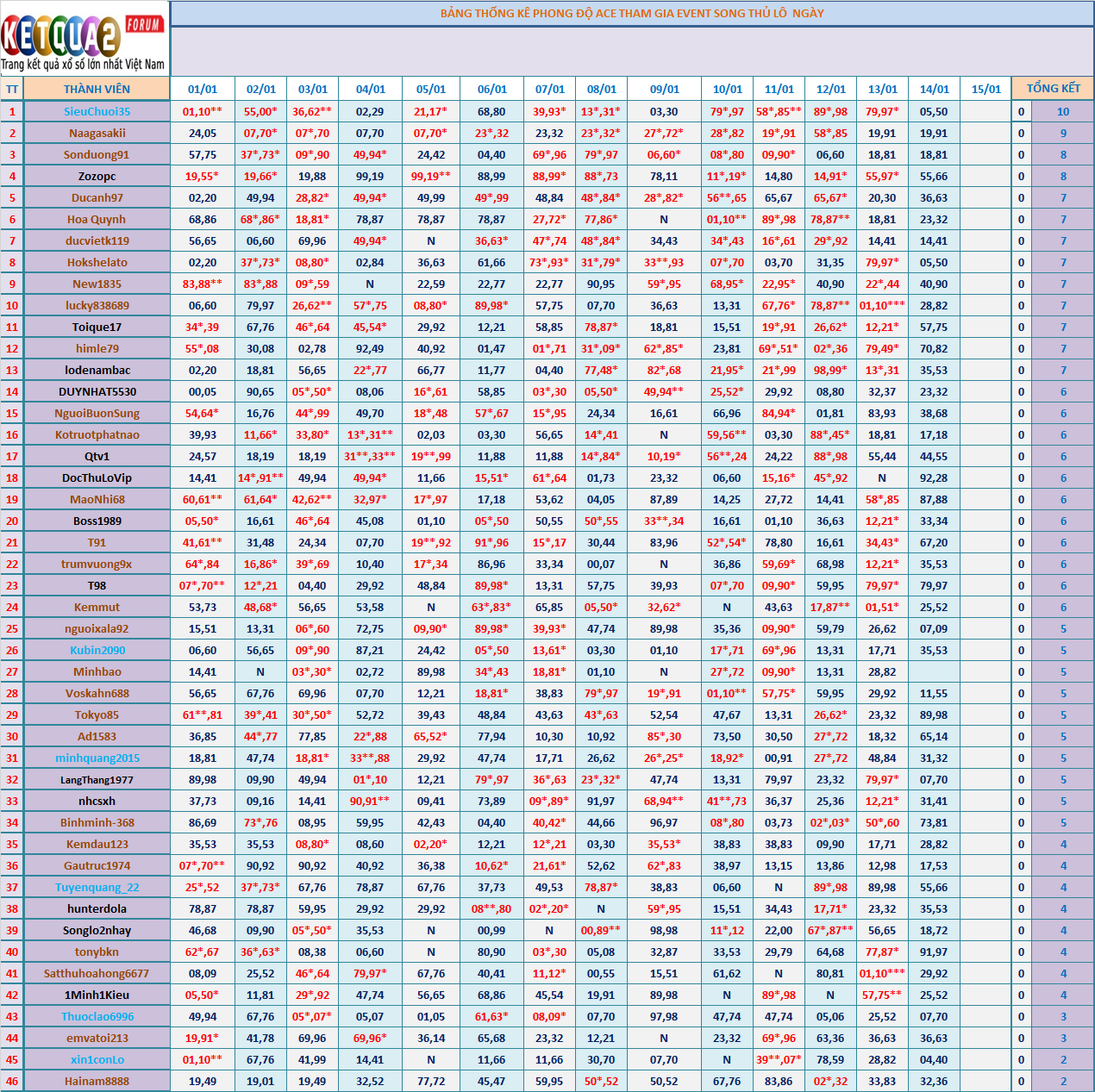Image resolution: width=1095 pixels, height=1092 pixels.
Task: Select Kotruotphatnao's 10/01 cell 59,56**
Action: 727,434
